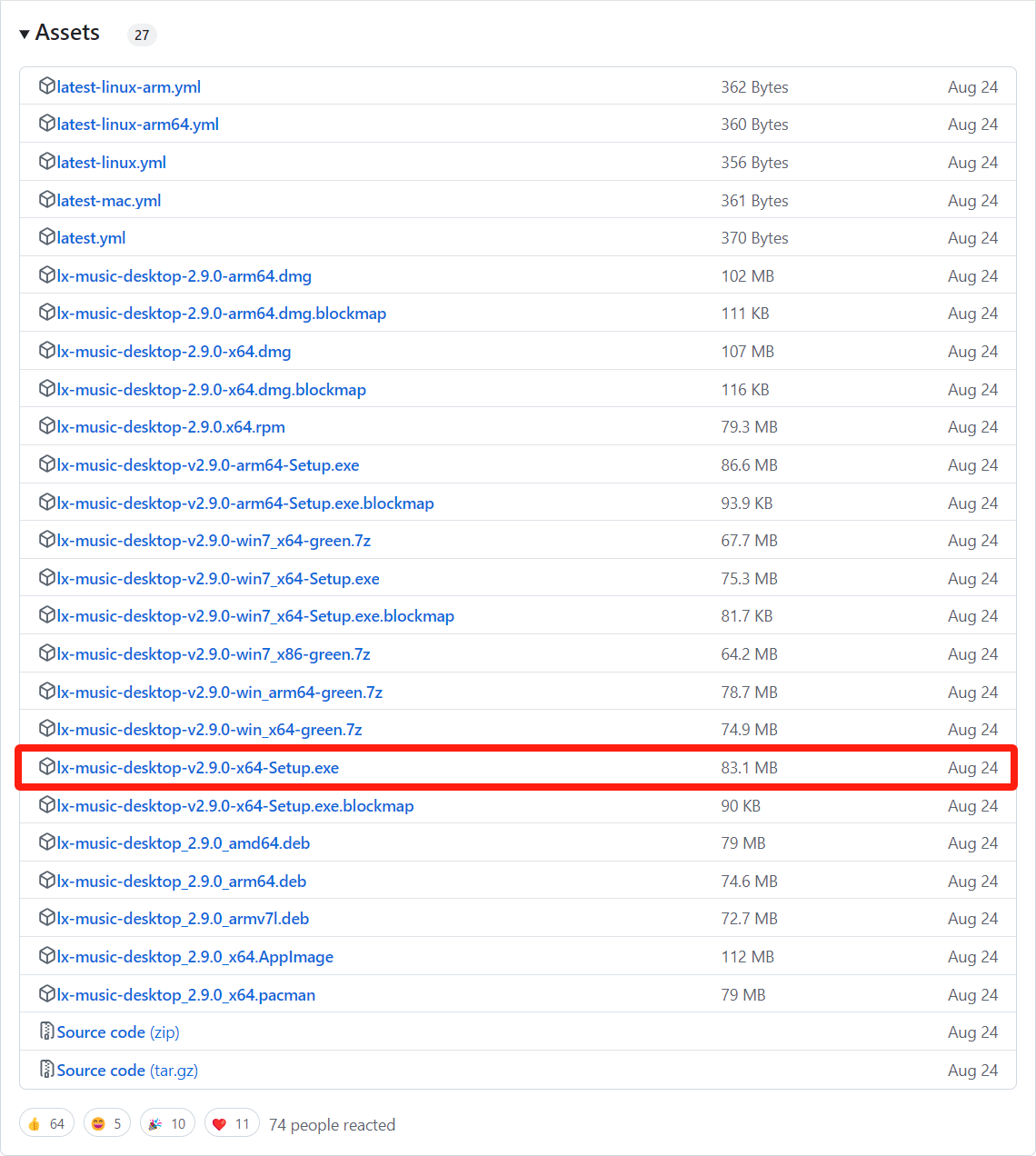Download lx-music-desktop-2.9.0.x64.rpm
This screenshot has width=1036, height=1156.
171,427
